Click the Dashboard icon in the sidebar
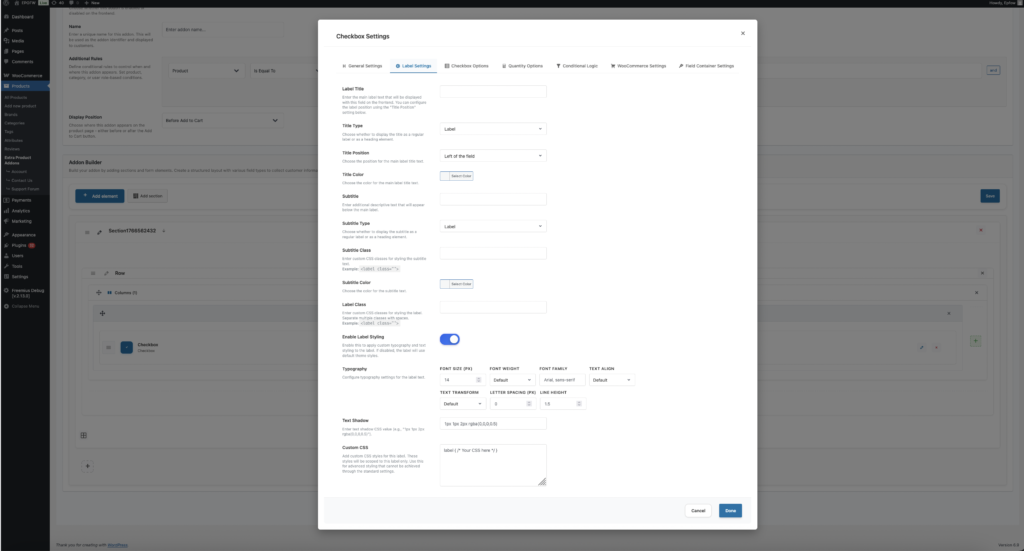The height and width of the screenshot is (551, 1024). [x=7, y=17]
